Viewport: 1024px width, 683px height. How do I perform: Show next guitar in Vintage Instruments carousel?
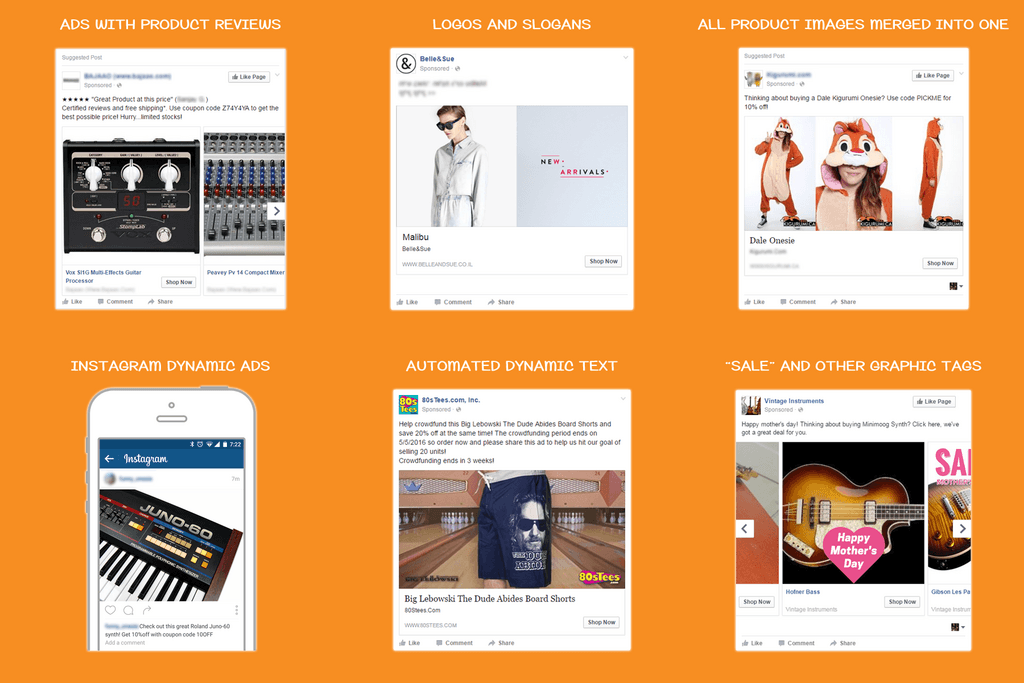[962, 528]
